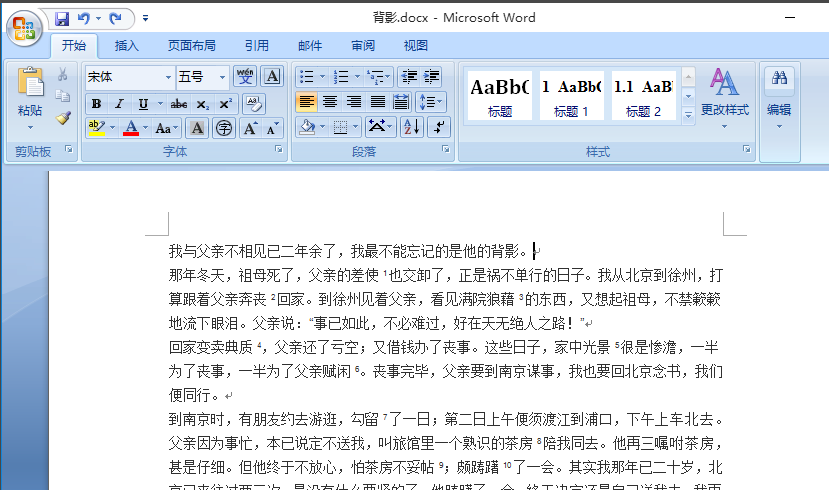Click the Clear Formatting eraser icon
The width and height of the screenshot is (829, 490).
click(254, 104)
